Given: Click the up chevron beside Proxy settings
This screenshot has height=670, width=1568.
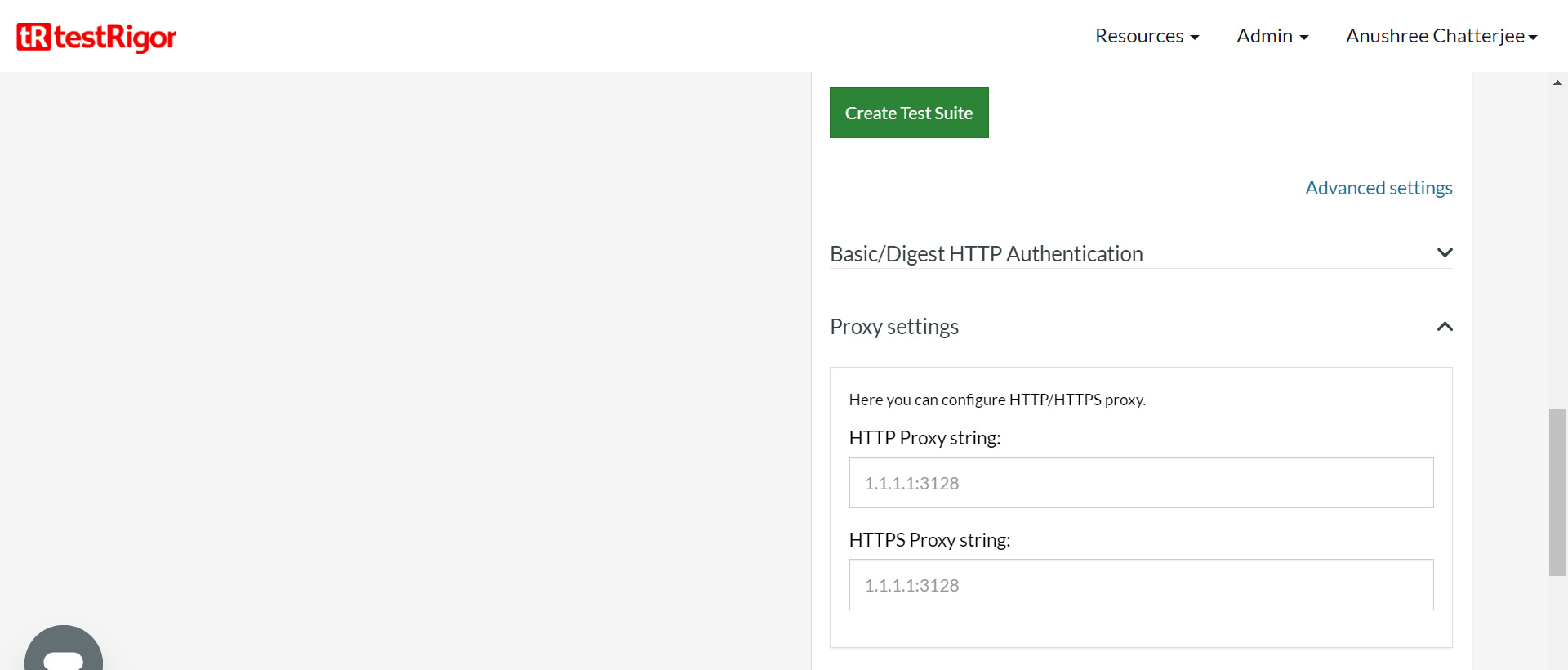Looking at the screenshot, I should click(1444, 327).
